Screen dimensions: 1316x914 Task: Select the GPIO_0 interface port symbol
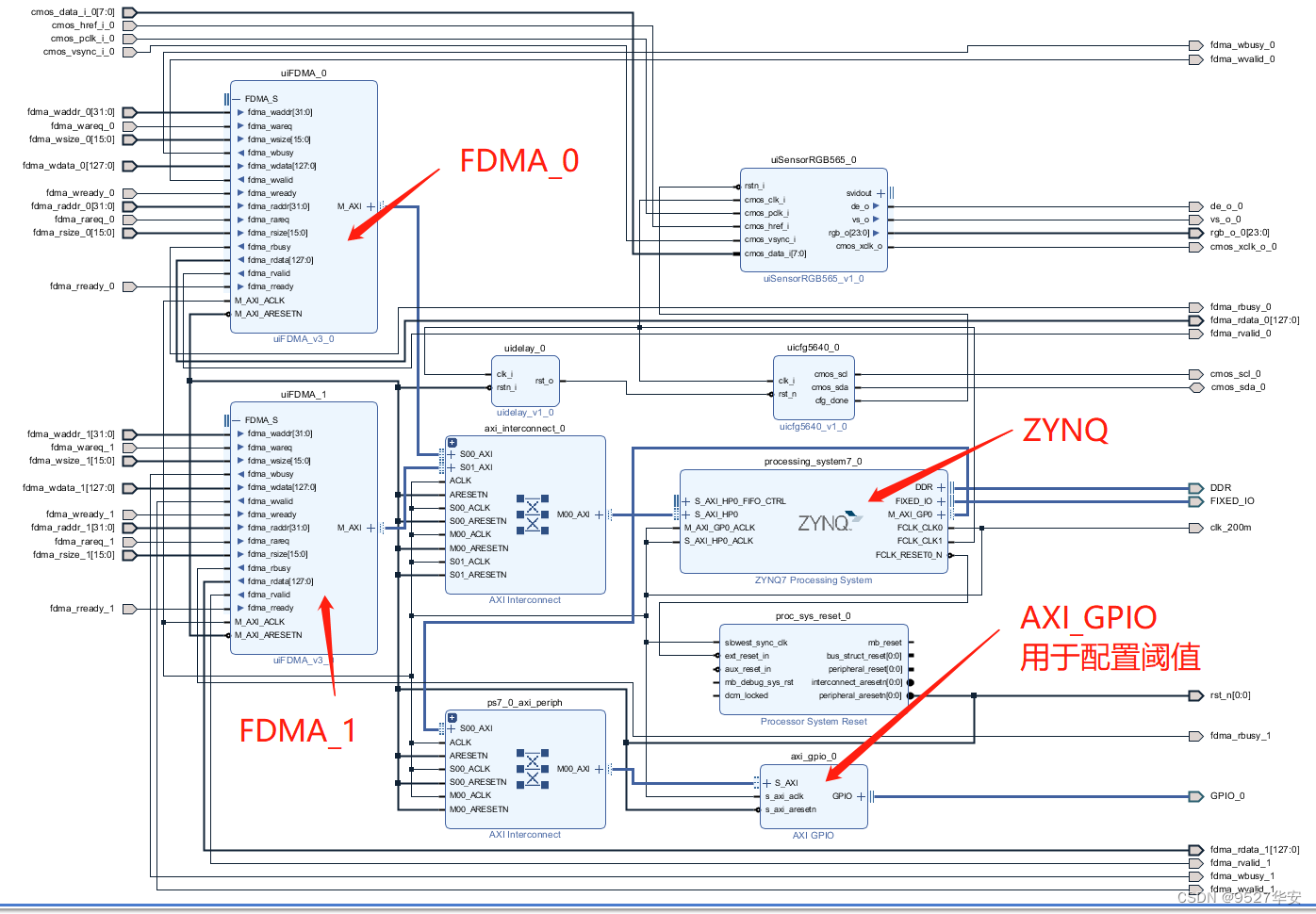coord(1195,796)
